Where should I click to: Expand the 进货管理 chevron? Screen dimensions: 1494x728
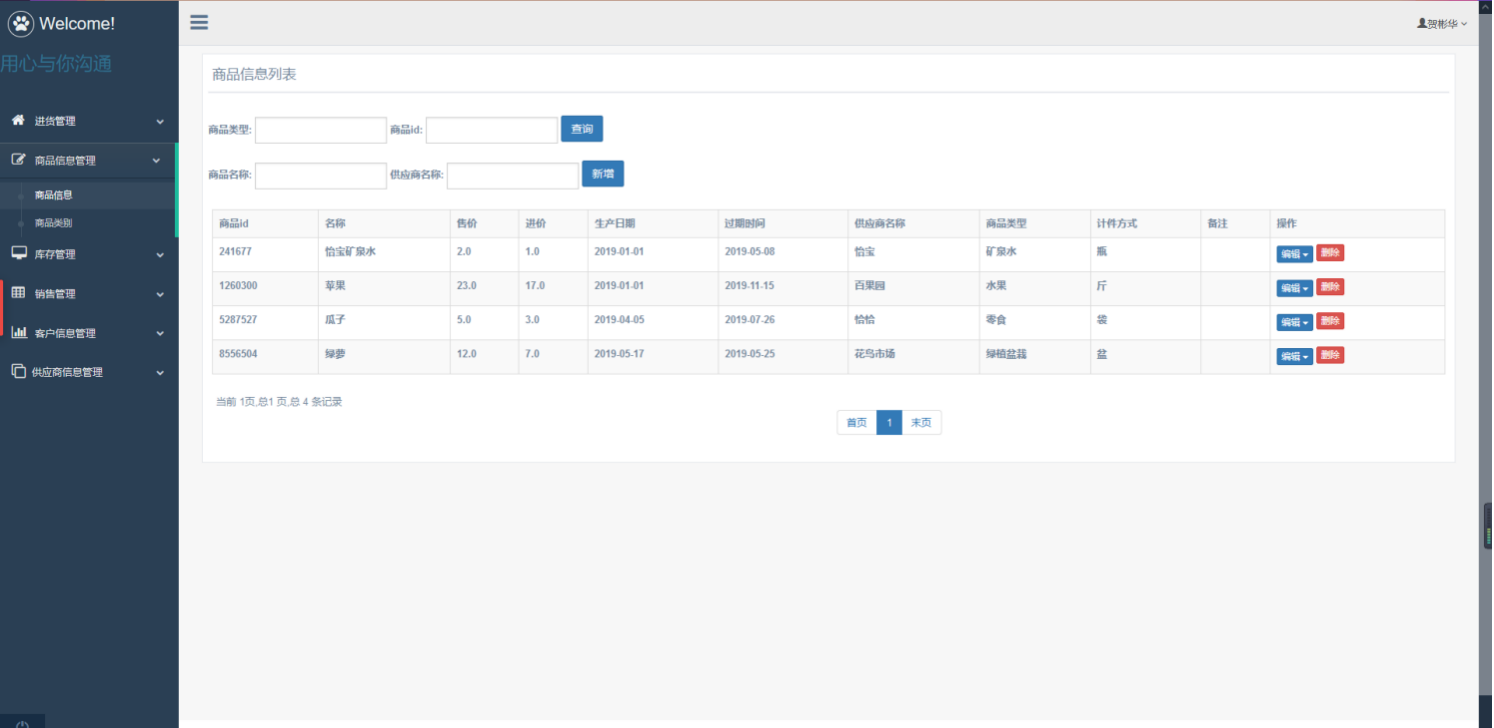coord(160,122)
